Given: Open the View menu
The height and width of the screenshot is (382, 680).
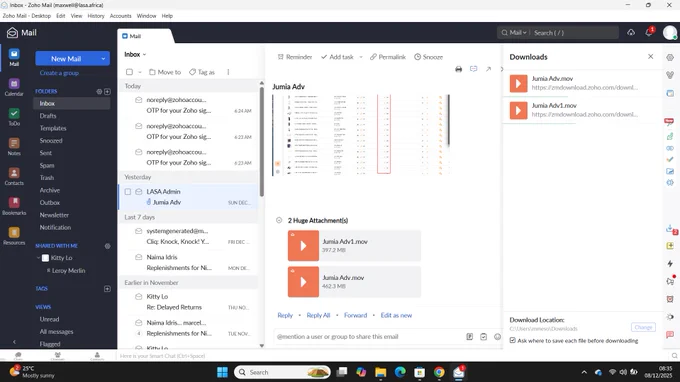Looking at the screenshot, I should (x=76, y=16).
